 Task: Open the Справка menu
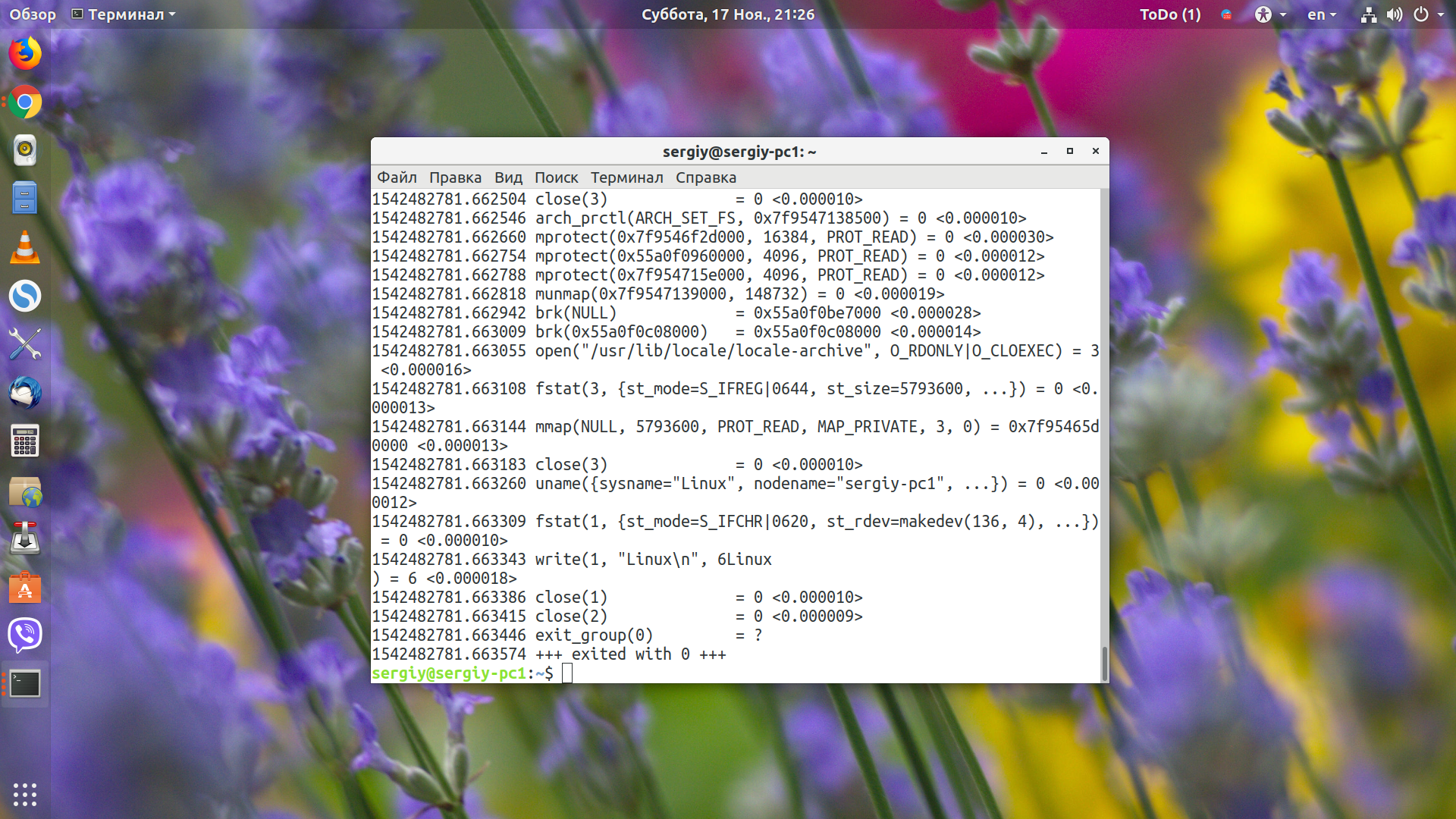click(706, 177)
